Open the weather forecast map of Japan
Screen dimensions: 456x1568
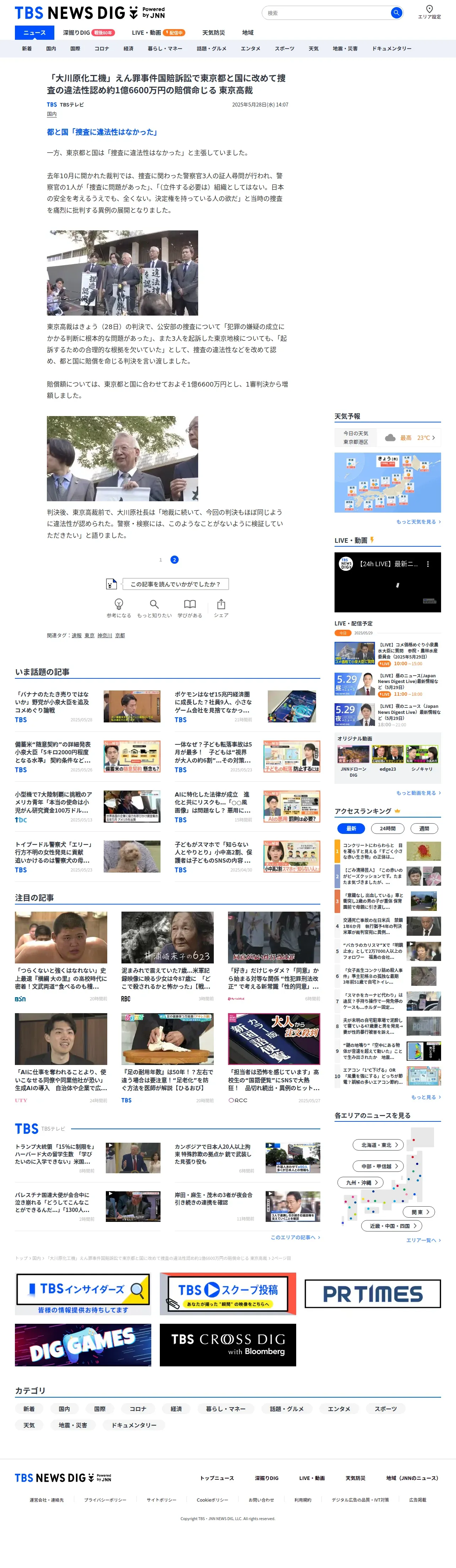[x=387, y=483]
